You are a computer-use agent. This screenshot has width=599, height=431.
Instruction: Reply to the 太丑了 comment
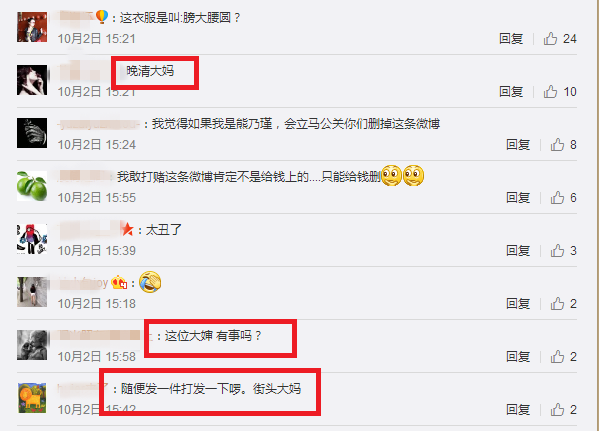518,251
